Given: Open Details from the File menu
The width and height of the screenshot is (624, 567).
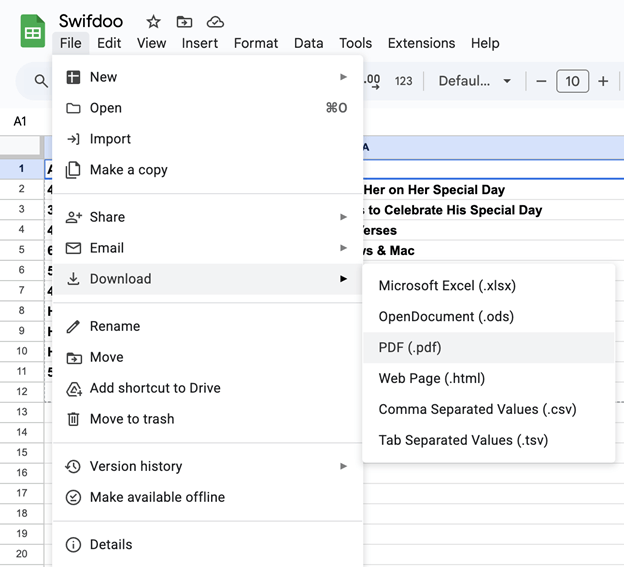Looking at the screenshot, I should [207, 545].
